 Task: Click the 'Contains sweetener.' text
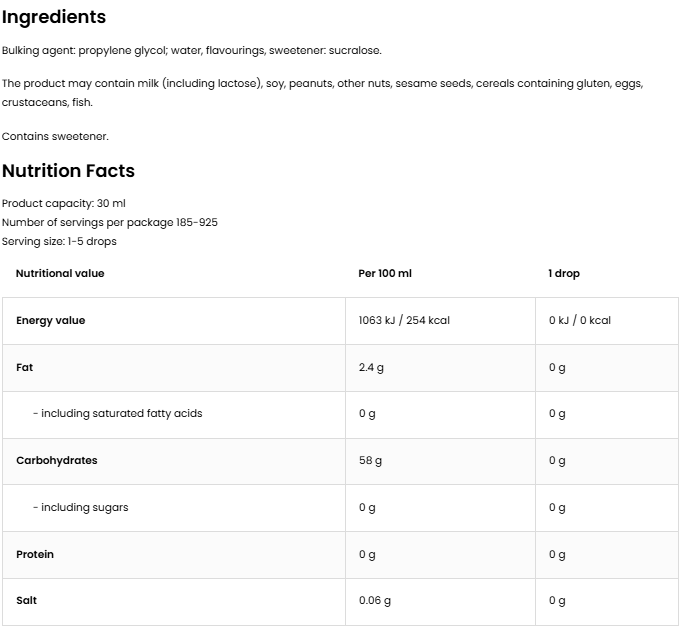point(55,136)
